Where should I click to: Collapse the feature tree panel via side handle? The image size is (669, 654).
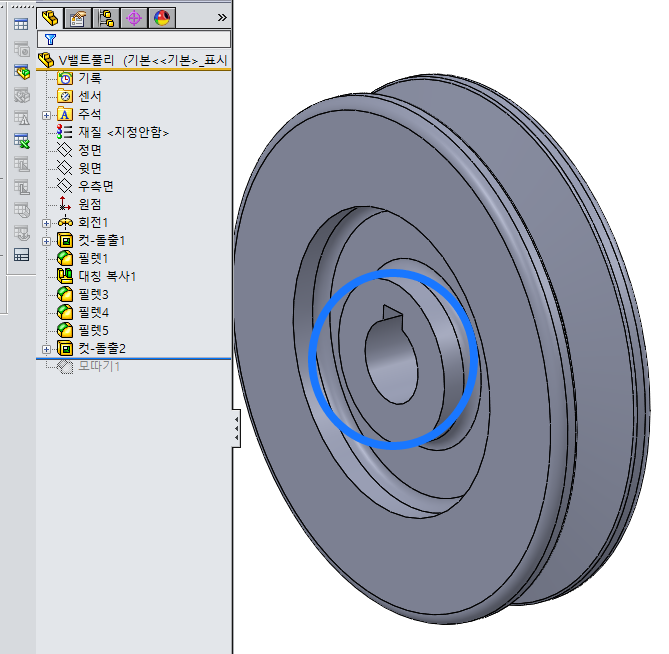(236, 429)
